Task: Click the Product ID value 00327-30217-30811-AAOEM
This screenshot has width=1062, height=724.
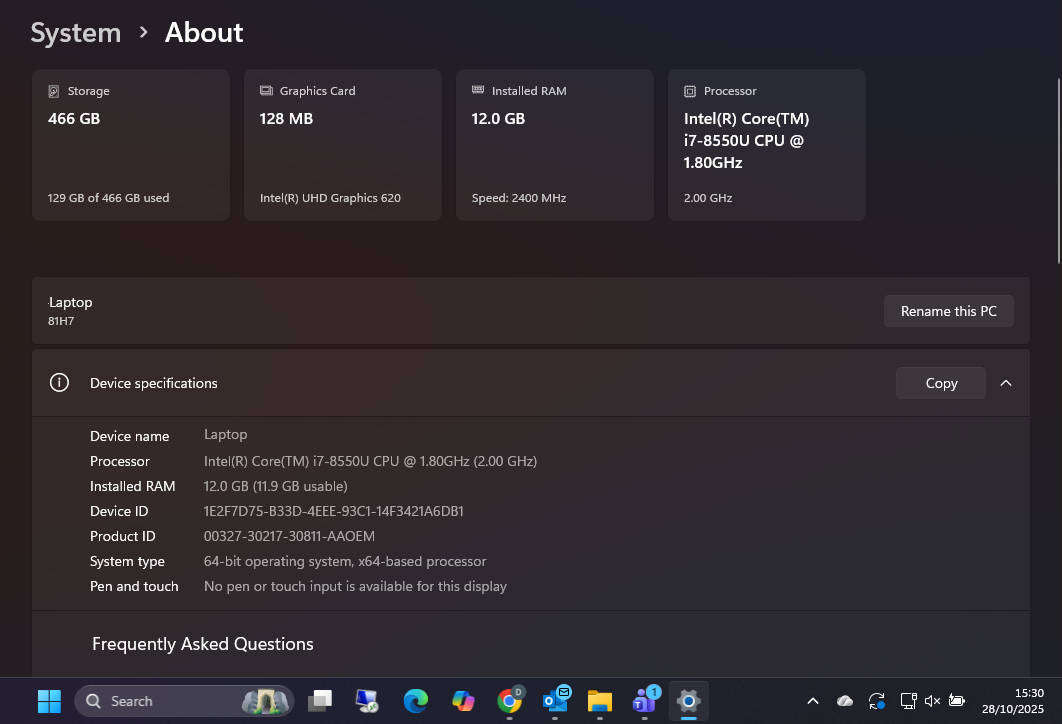Action: point(289,536)
